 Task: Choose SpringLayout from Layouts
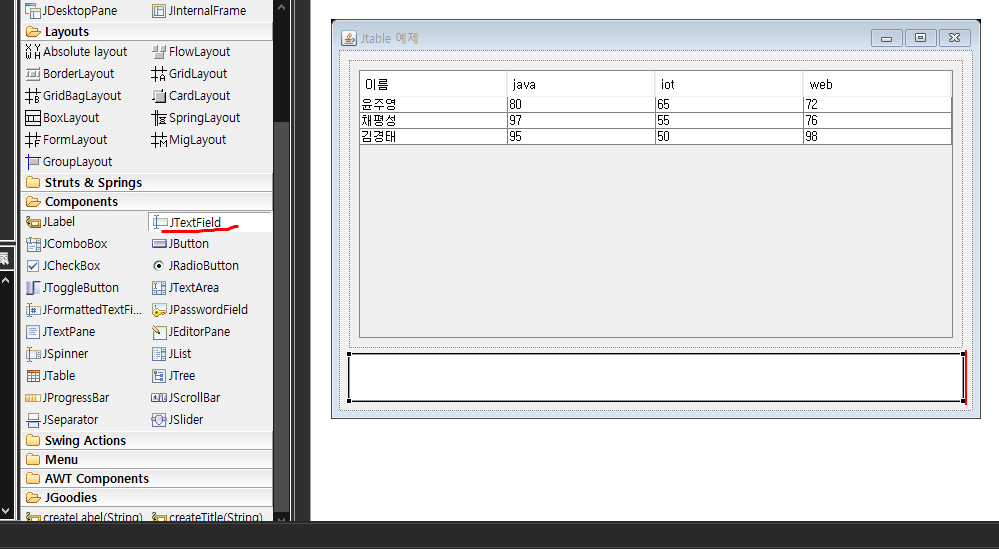pyautogui.click(x=196, y=118)
